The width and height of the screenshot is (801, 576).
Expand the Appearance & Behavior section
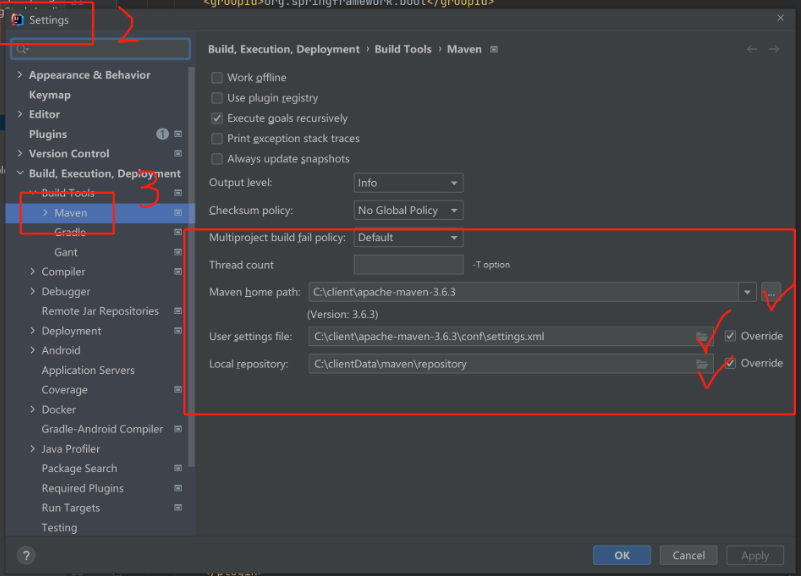point(19,75)
